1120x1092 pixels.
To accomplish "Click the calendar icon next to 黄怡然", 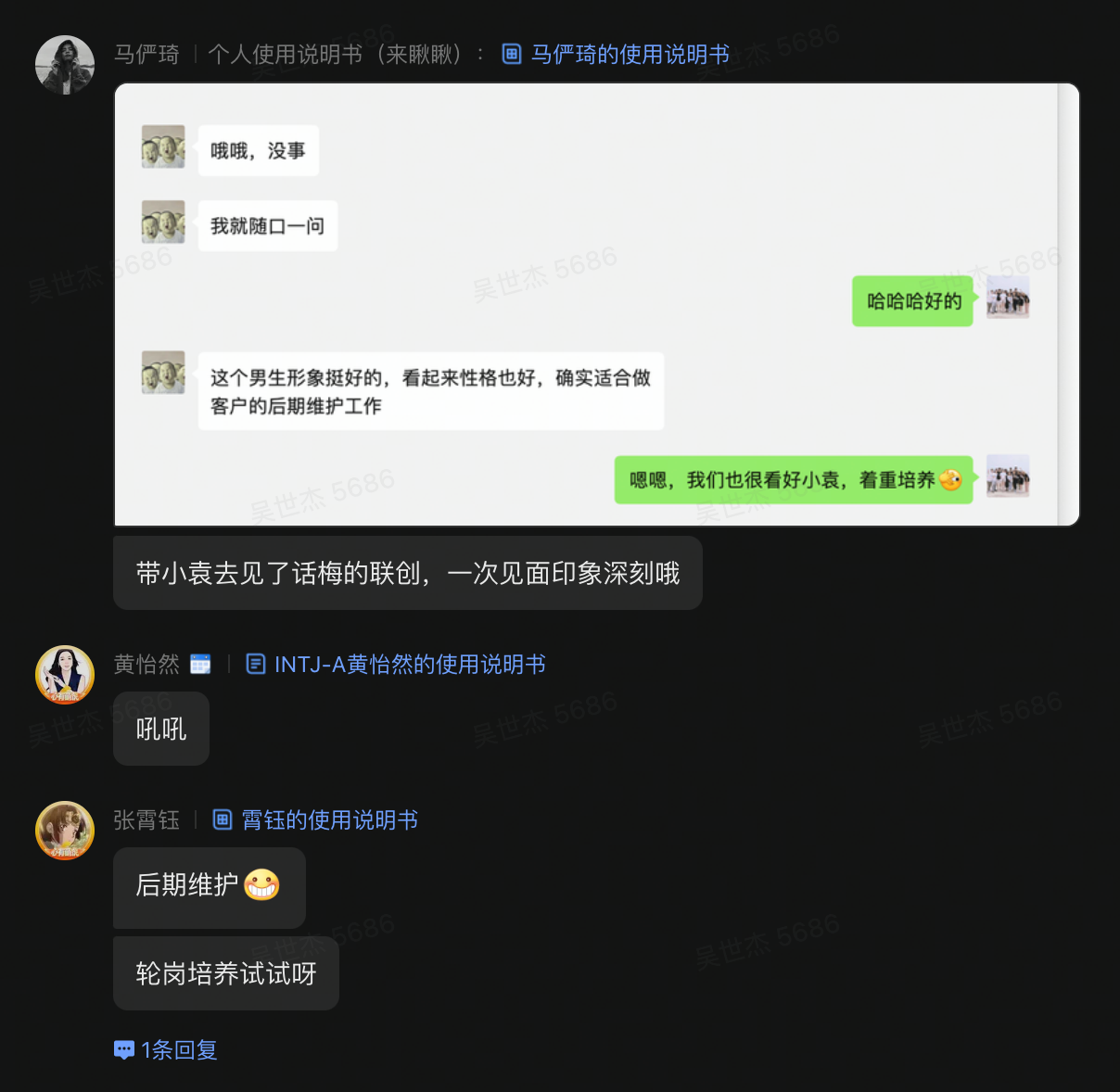I will click(x=200, y=664).
